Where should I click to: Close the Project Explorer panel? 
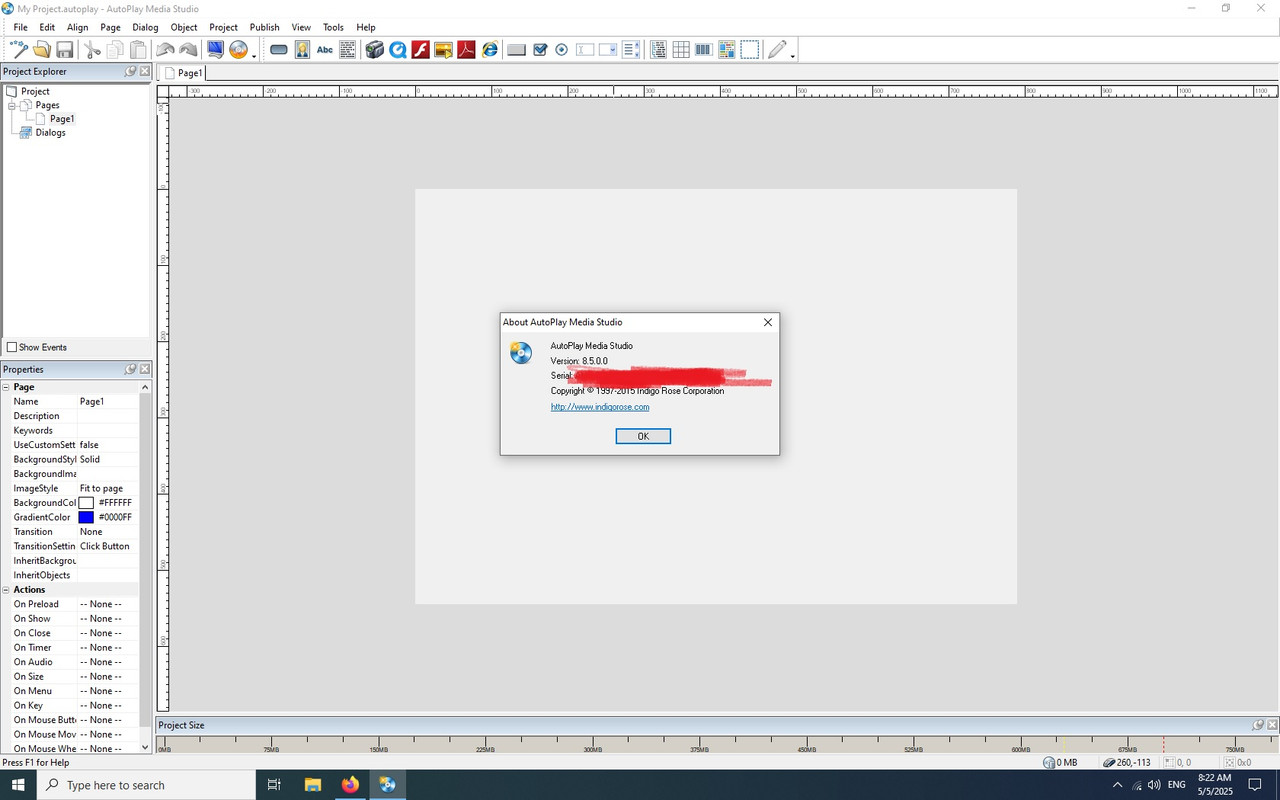tap(145, 71)
